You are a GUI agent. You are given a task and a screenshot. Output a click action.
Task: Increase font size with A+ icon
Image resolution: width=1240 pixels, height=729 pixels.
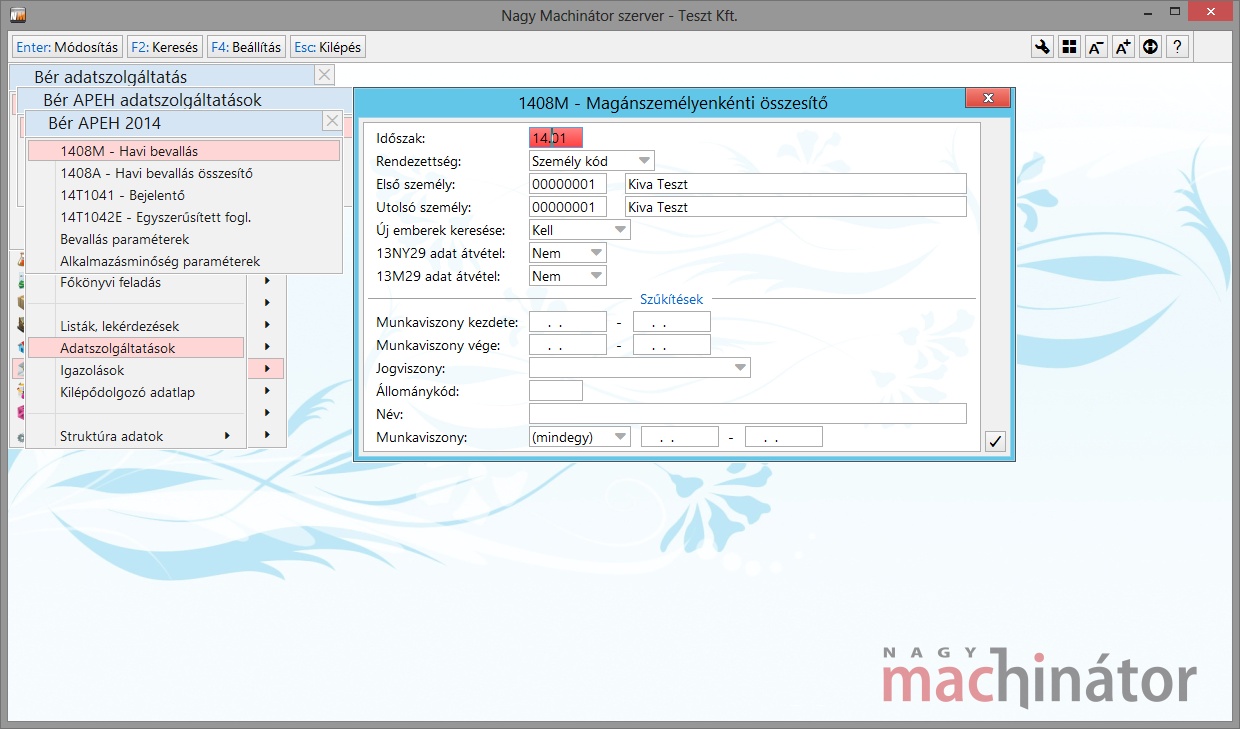pos(1124,47)
